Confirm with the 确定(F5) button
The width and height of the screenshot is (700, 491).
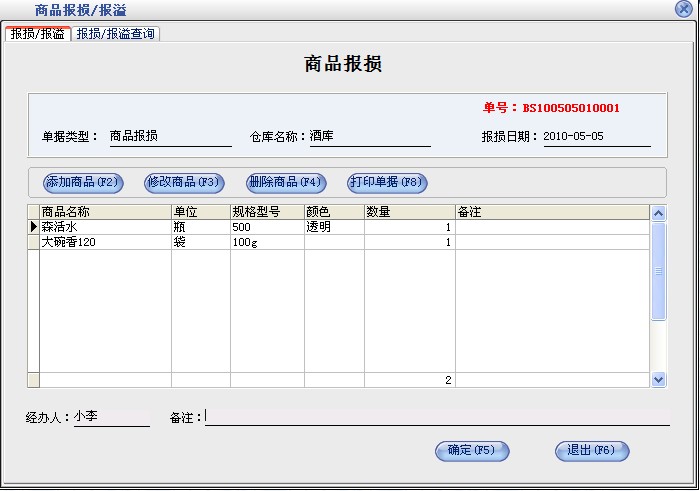472,451
